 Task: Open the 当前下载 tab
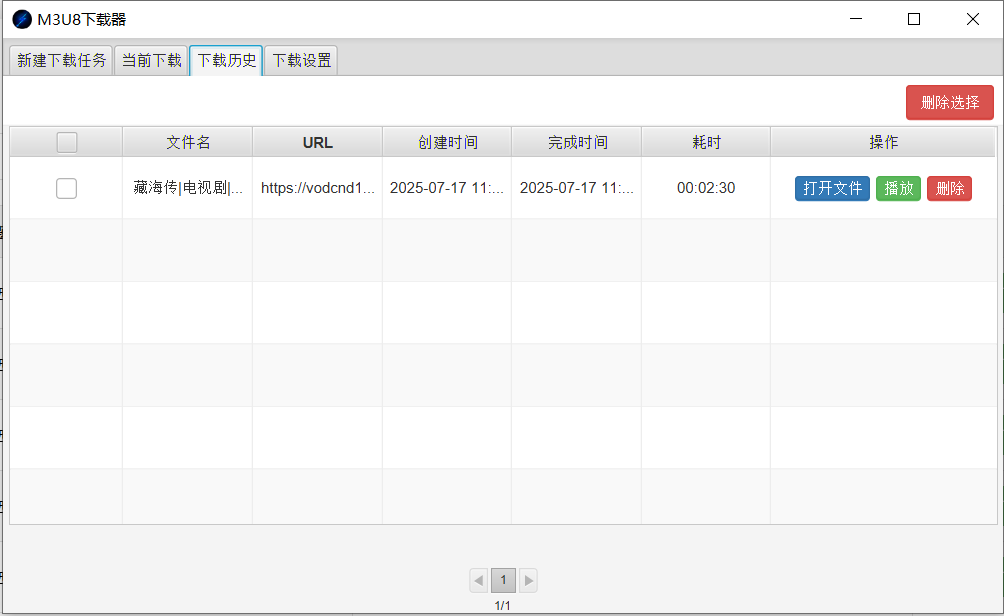click(x=150, y=60)
